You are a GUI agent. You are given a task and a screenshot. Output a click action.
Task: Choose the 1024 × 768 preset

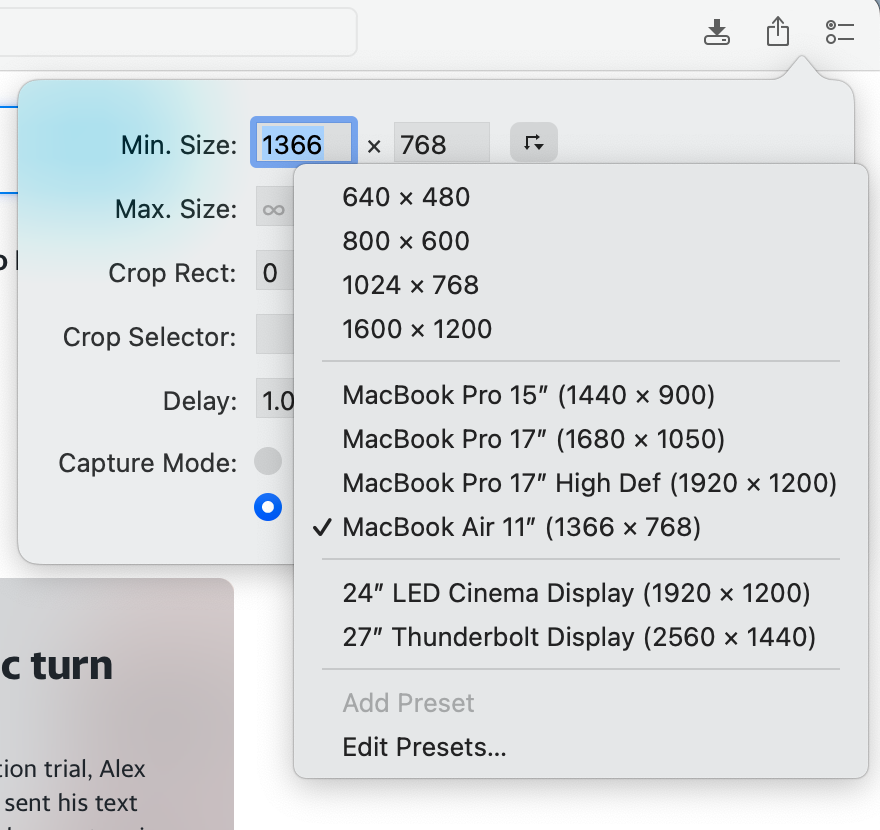(x=581, y=285)
